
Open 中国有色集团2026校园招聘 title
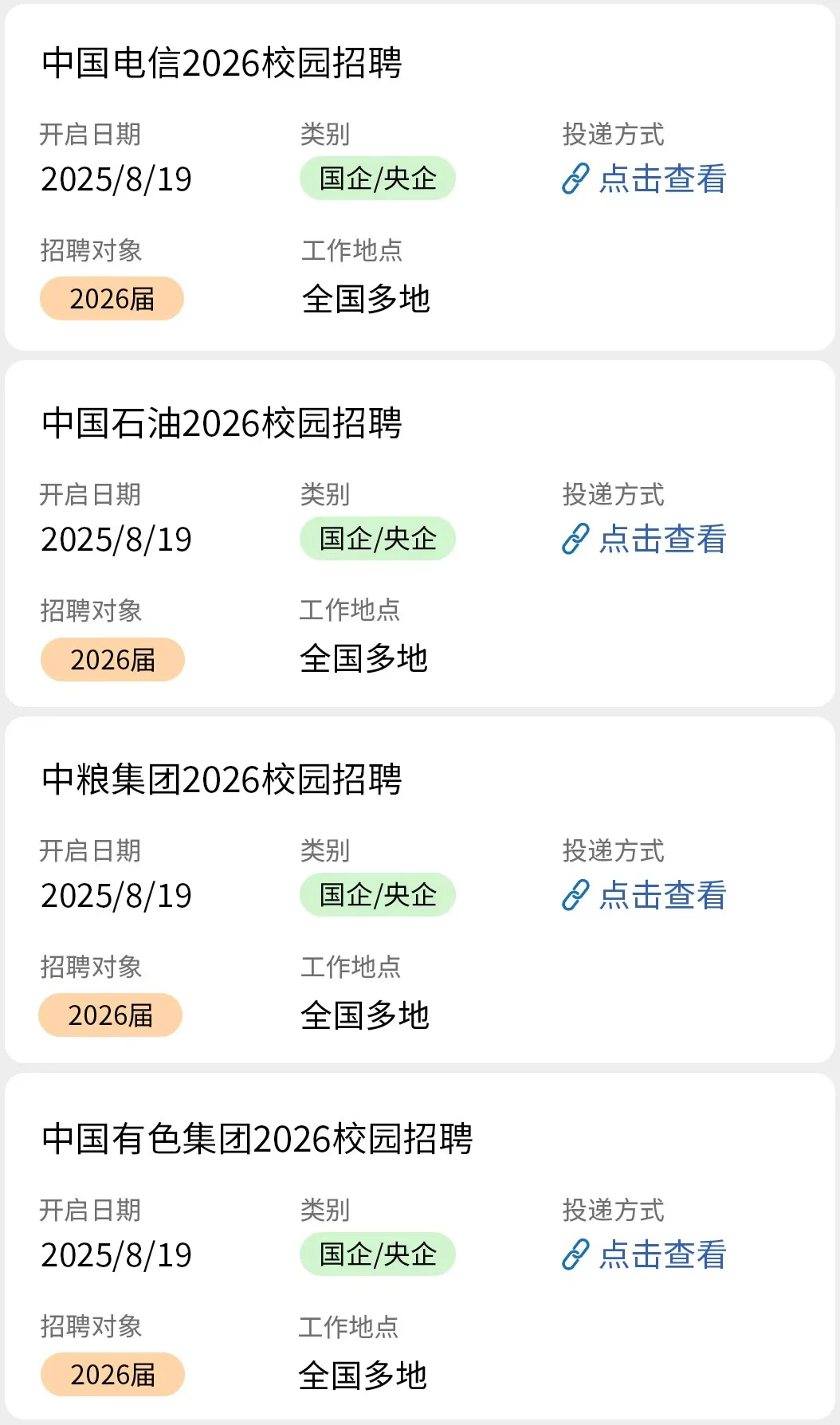point(257,1140)
